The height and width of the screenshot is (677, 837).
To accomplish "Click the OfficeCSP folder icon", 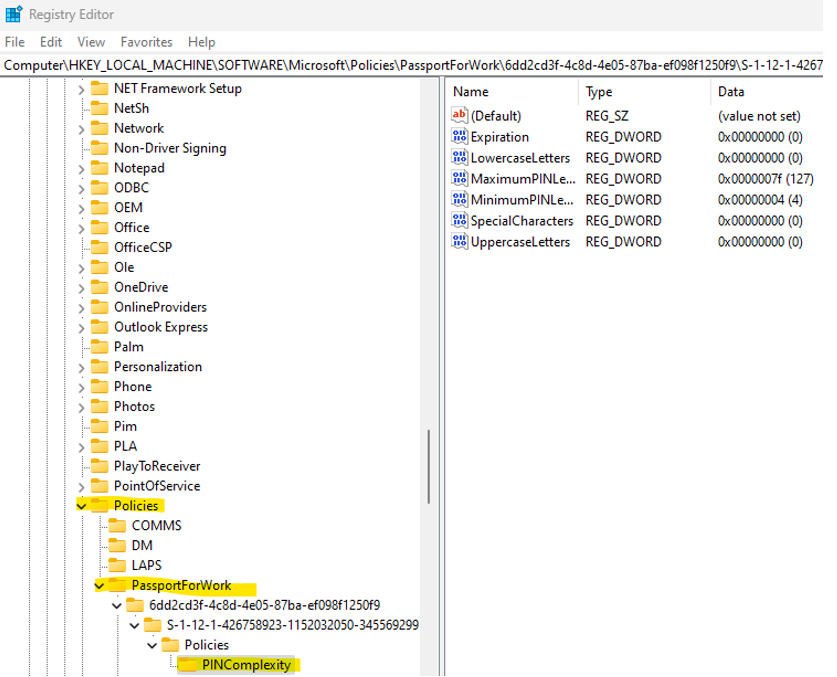I will click(x=99, y=247).
